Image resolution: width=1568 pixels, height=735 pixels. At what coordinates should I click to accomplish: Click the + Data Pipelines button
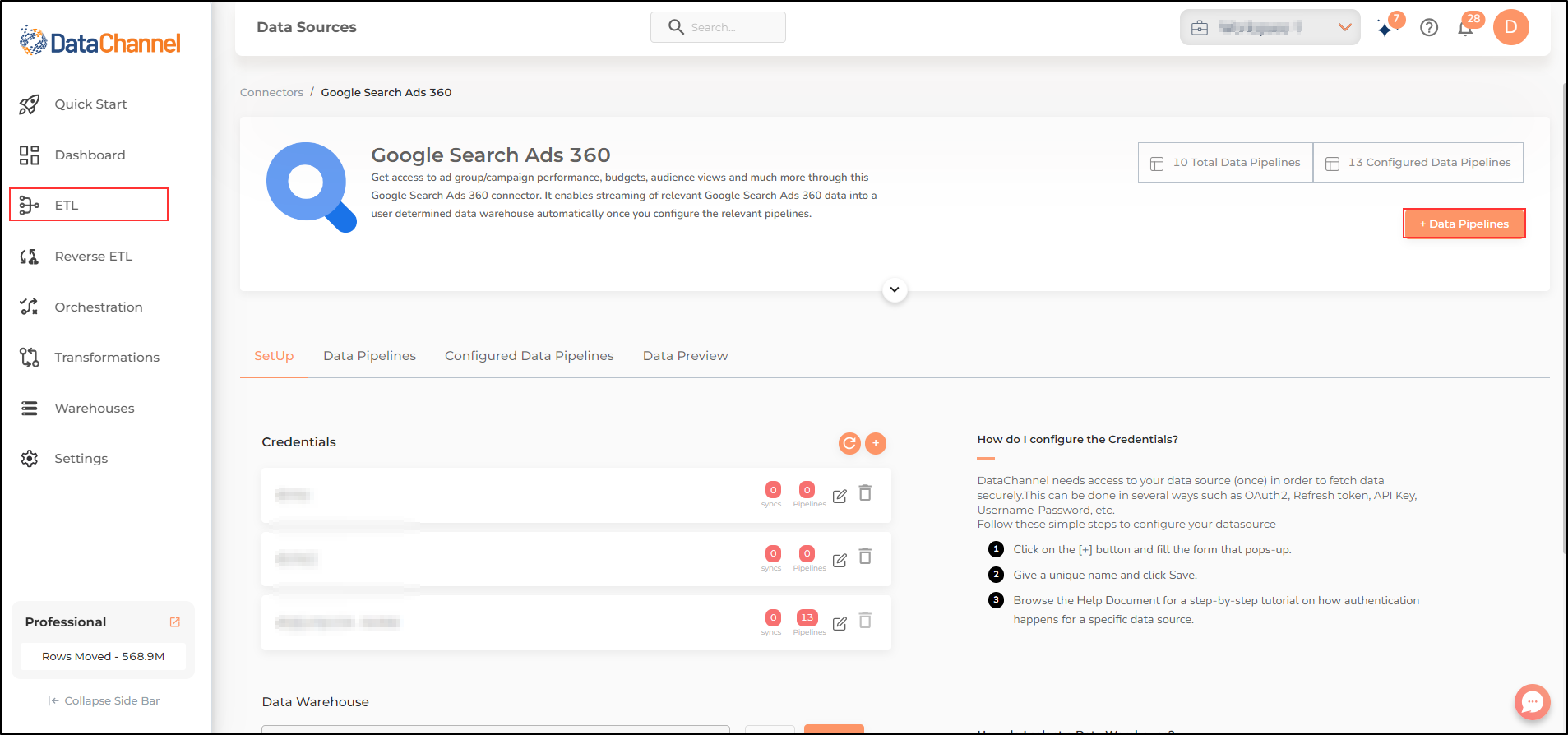click(1464, 224)
